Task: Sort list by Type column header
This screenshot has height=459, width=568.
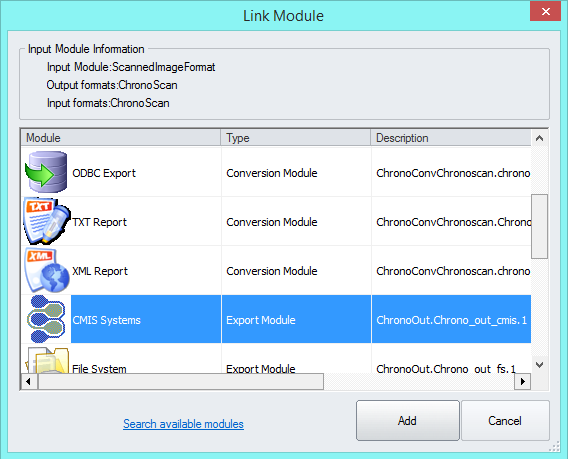Action: 296,138
